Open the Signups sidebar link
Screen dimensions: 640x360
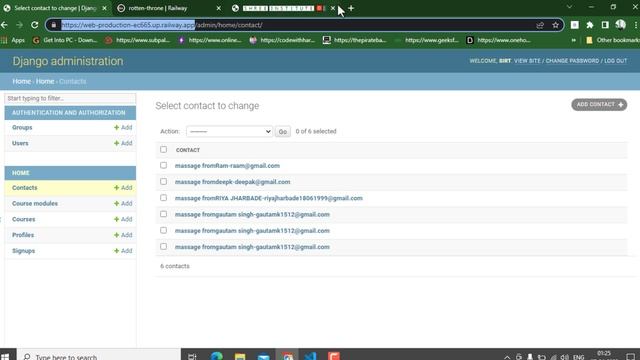click(x=23, y=251)
